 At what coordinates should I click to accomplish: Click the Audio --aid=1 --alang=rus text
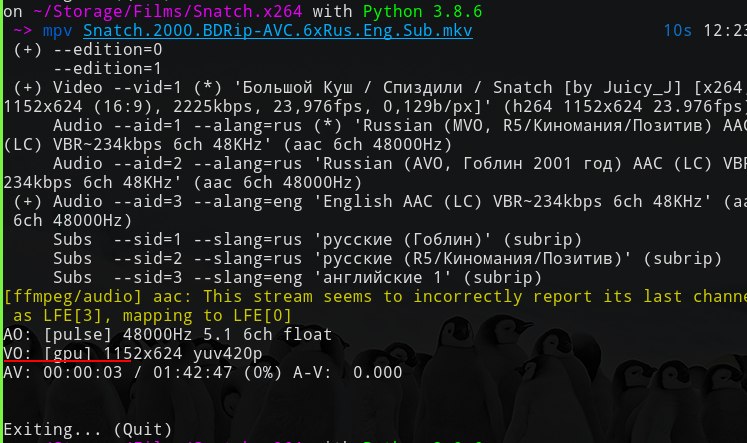point(177,126)
